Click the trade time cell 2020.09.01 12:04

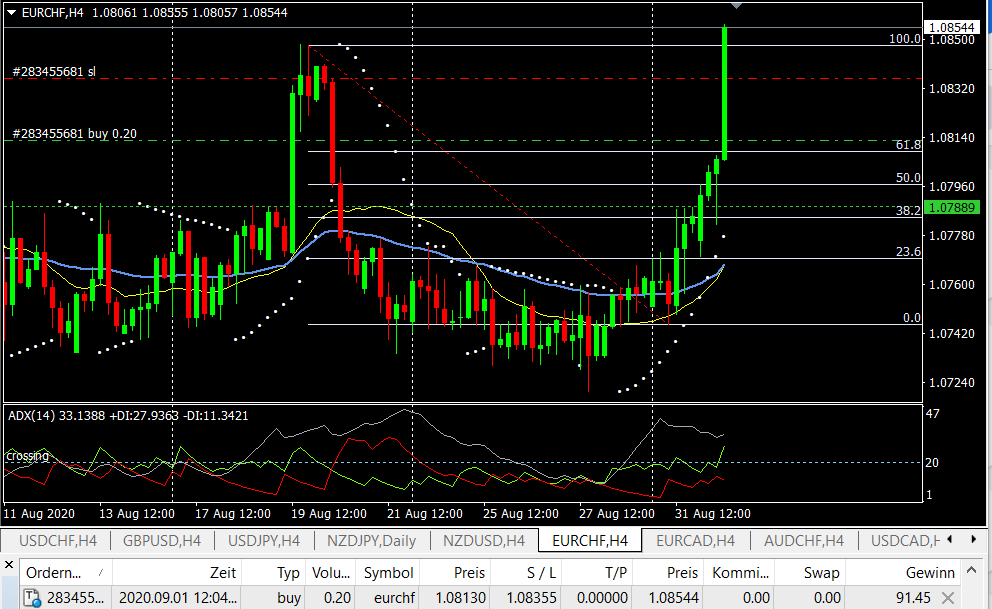click(177, 598)
